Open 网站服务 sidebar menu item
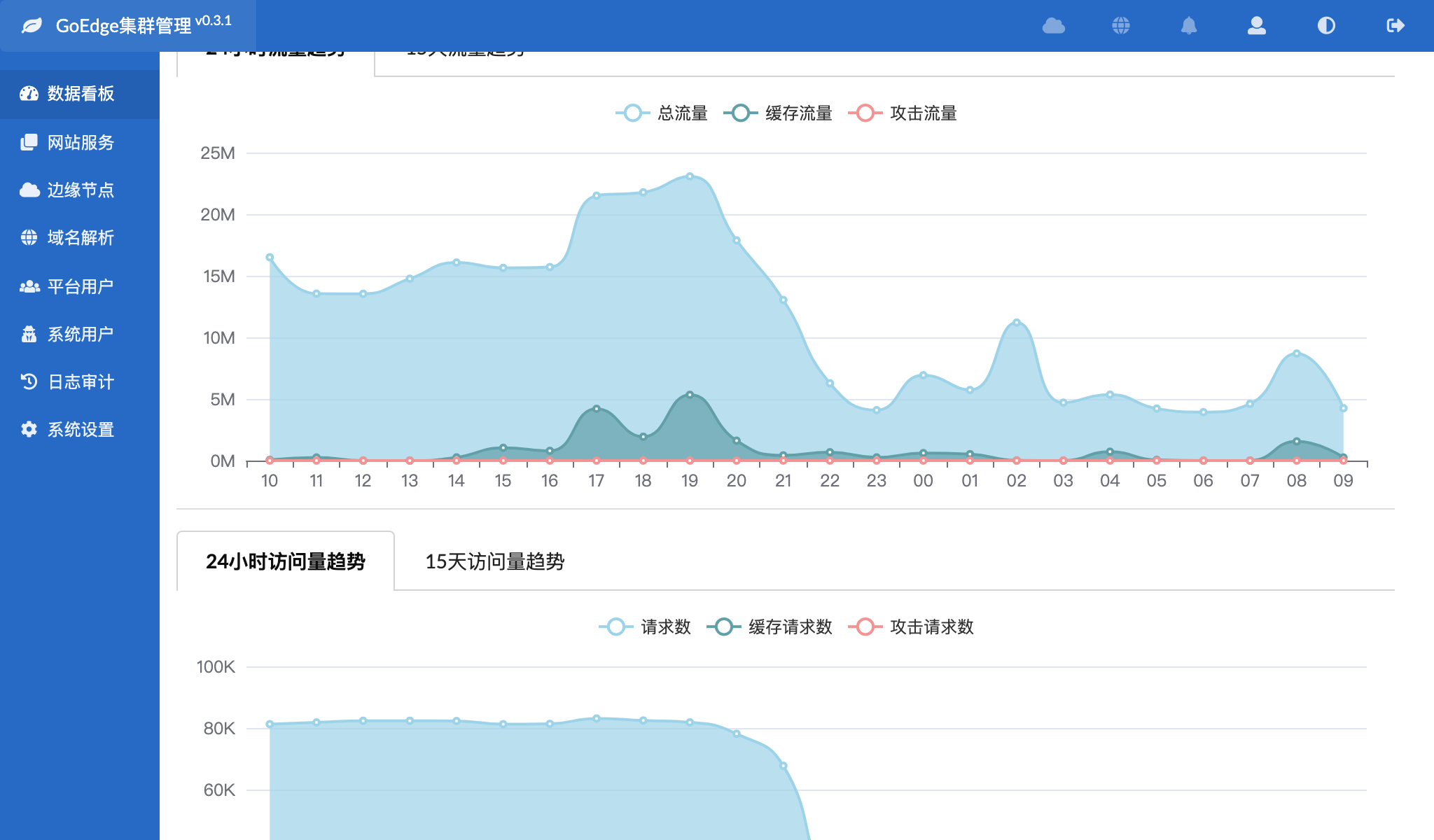The width and height of the screenshot is (1434, 840). (x=80, y=142)
